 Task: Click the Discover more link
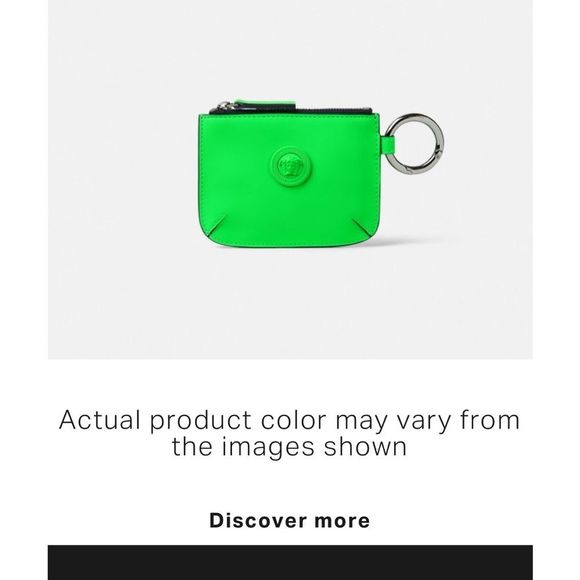[x=290, y=520]
